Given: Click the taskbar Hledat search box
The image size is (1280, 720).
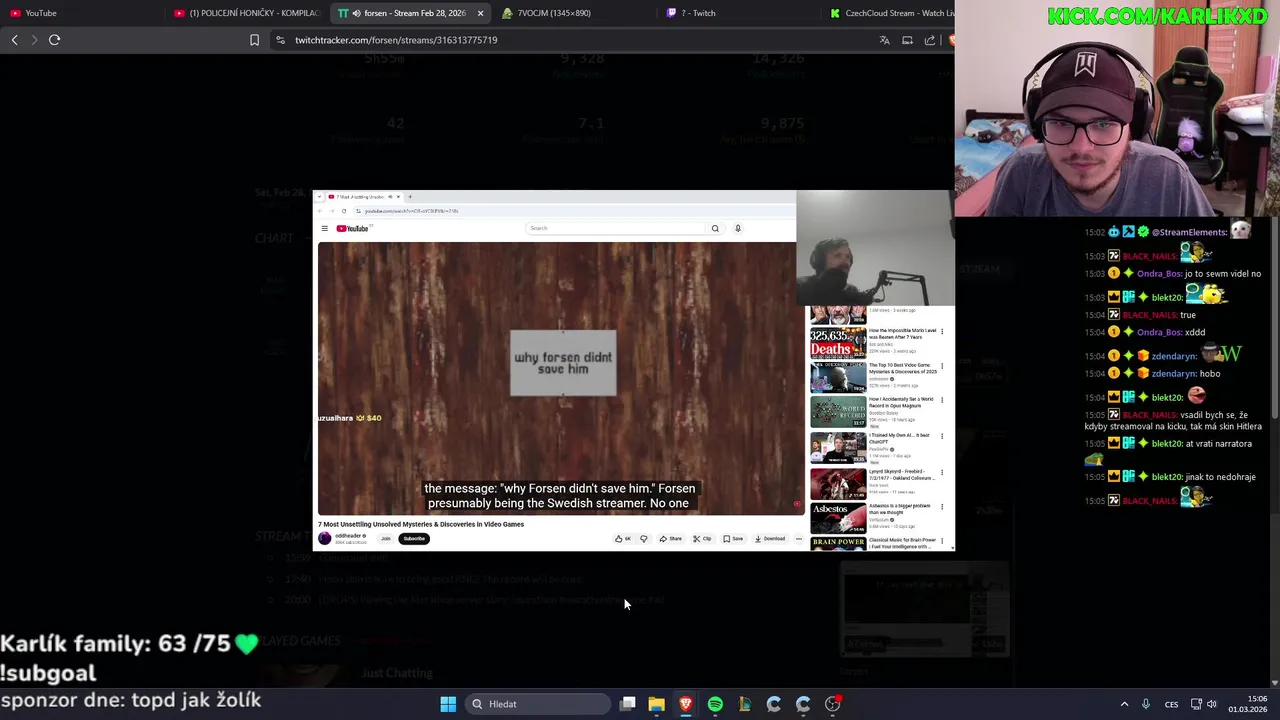Looking at the screenshot, I should pyautogui.click(x=539, y=704).
